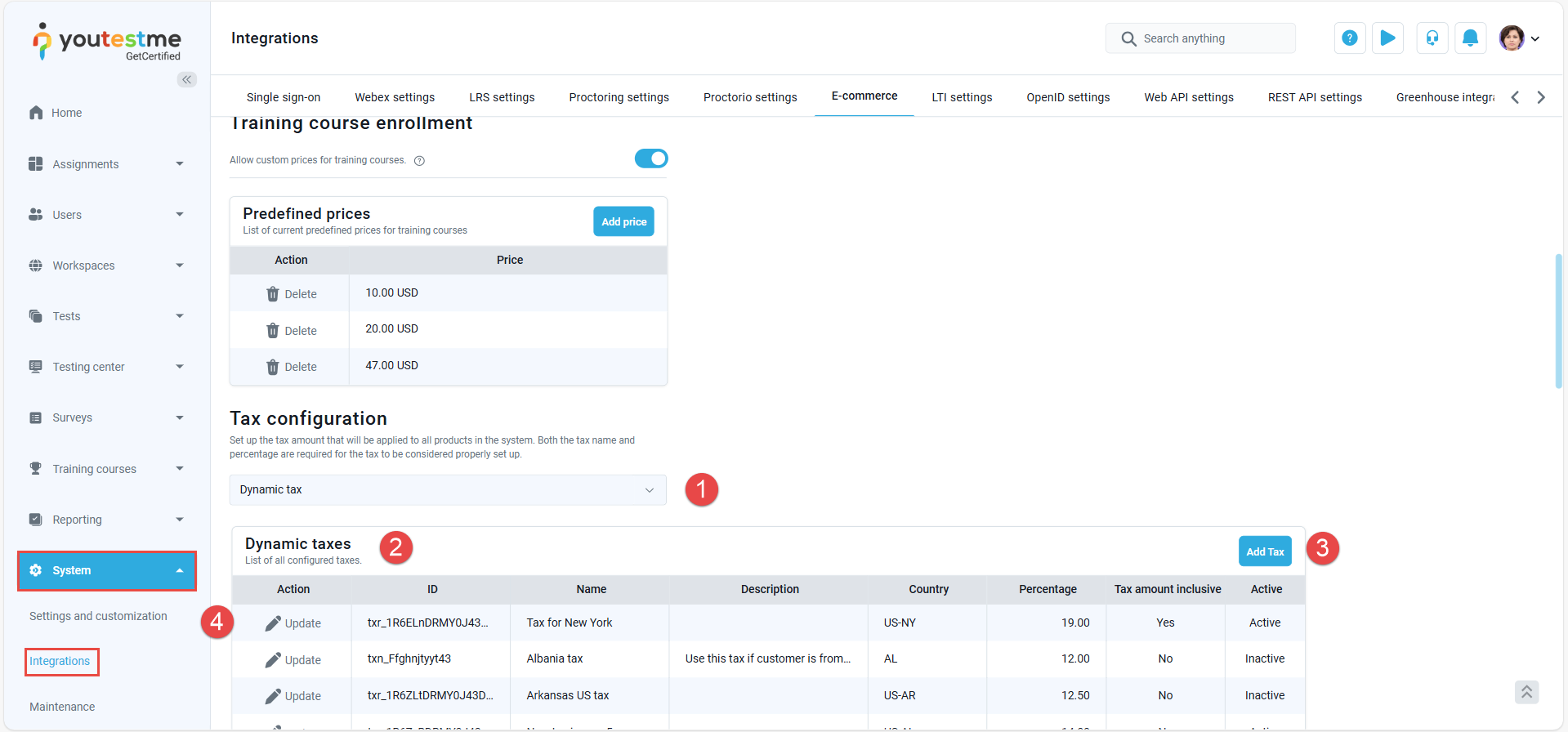Click the play video tutorial icon

point(1387,38)
